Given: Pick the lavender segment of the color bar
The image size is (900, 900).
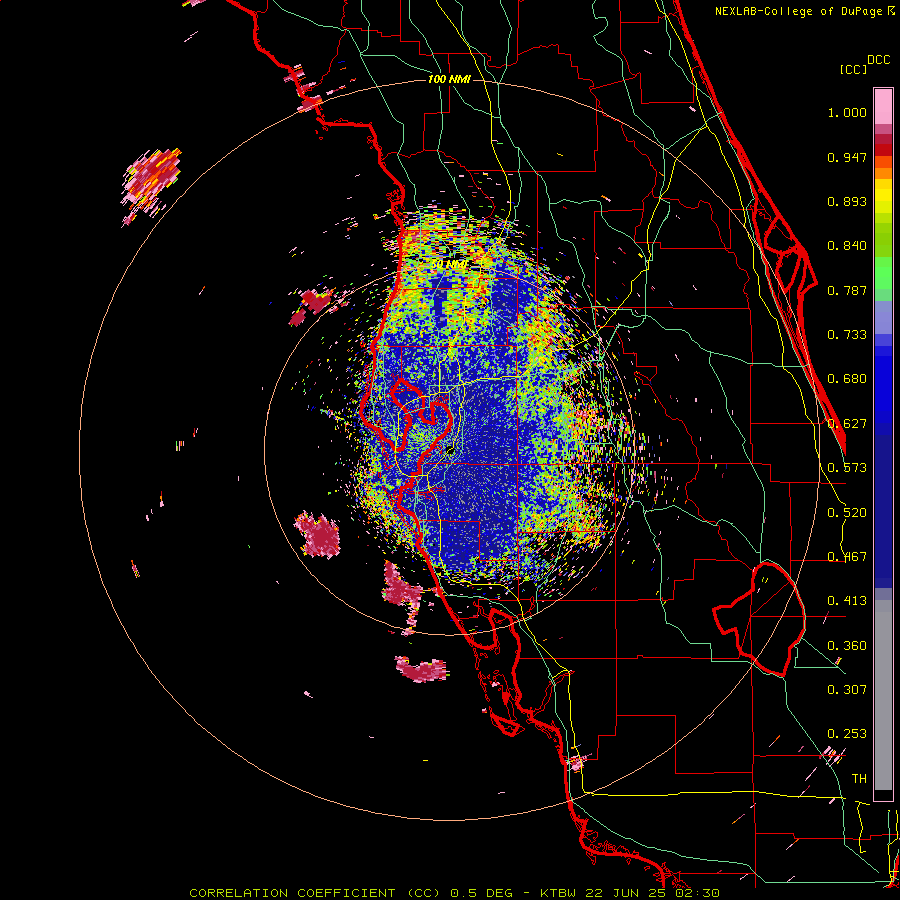Looking at the screenshot, I should (883, 318).
